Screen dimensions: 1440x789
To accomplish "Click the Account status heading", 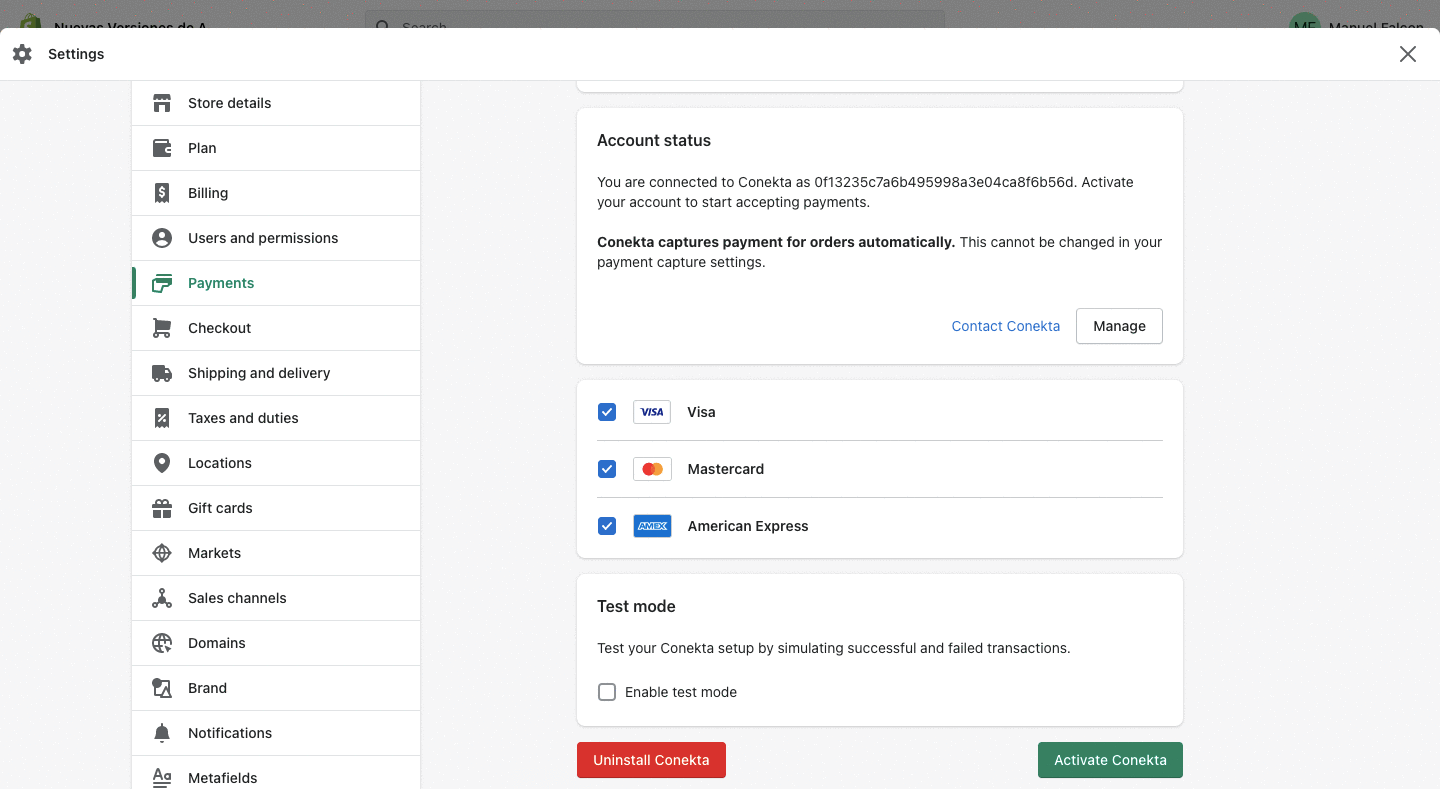I will coord(654,141).
